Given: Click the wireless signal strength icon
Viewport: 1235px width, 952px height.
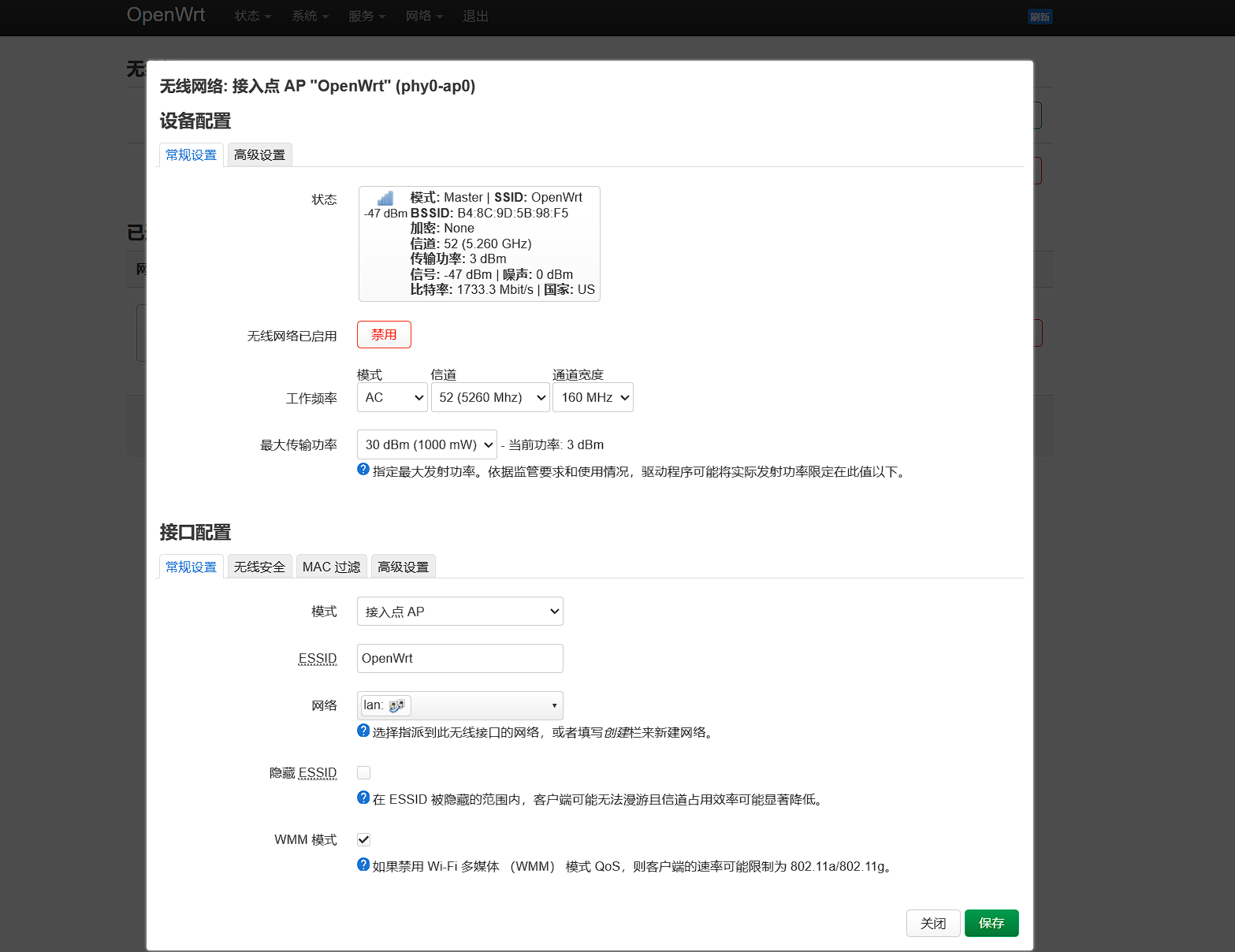Looking at the screenshot, I should [x=385, y=199].
